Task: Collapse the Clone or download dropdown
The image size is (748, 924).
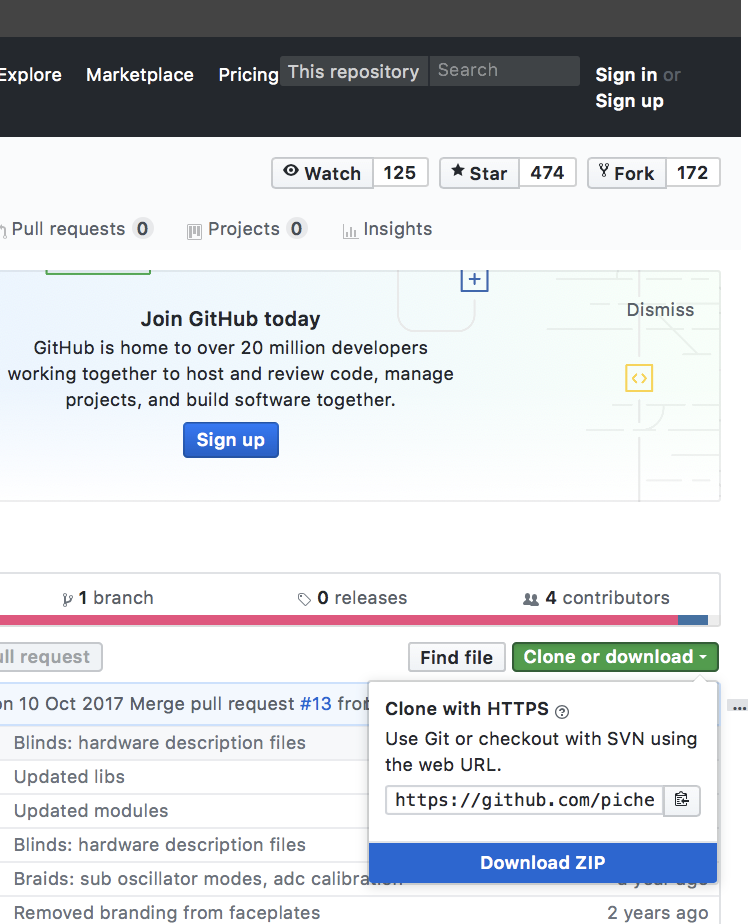Action: [615, 657]
